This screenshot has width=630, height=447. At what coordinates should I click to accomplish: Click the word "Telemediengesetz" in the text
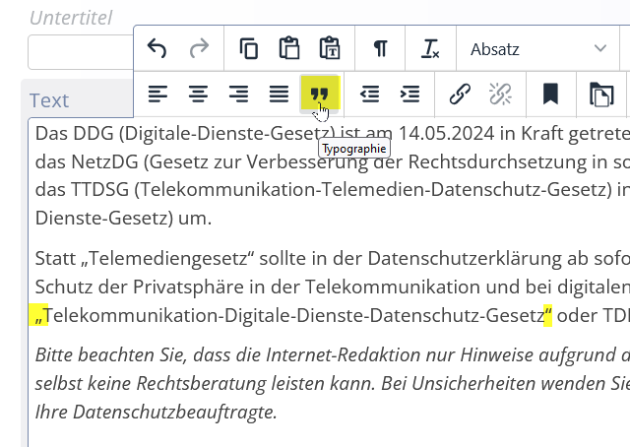coord(168,258)
